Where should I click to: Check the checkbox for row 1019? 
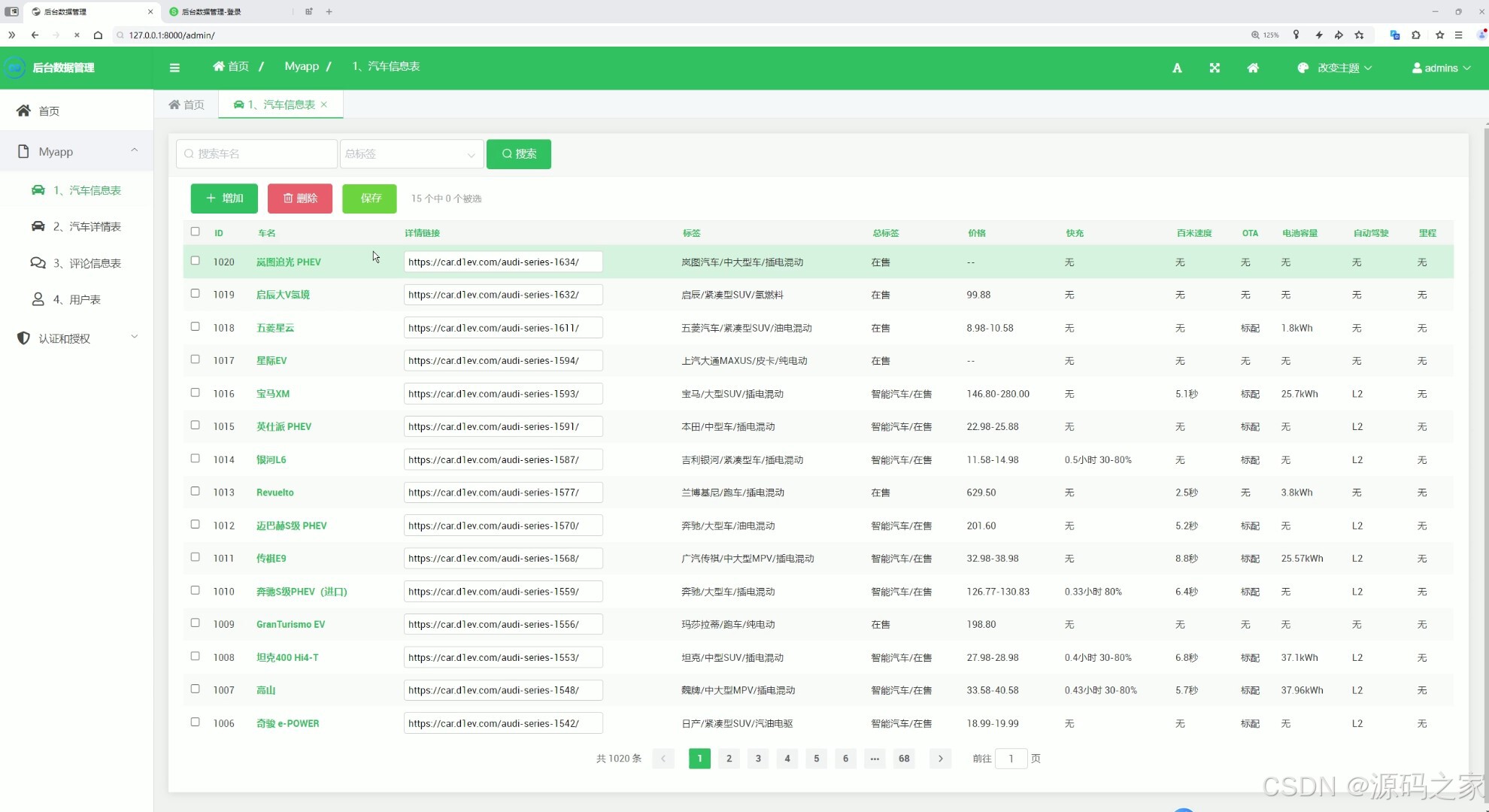tap(196, 294)
